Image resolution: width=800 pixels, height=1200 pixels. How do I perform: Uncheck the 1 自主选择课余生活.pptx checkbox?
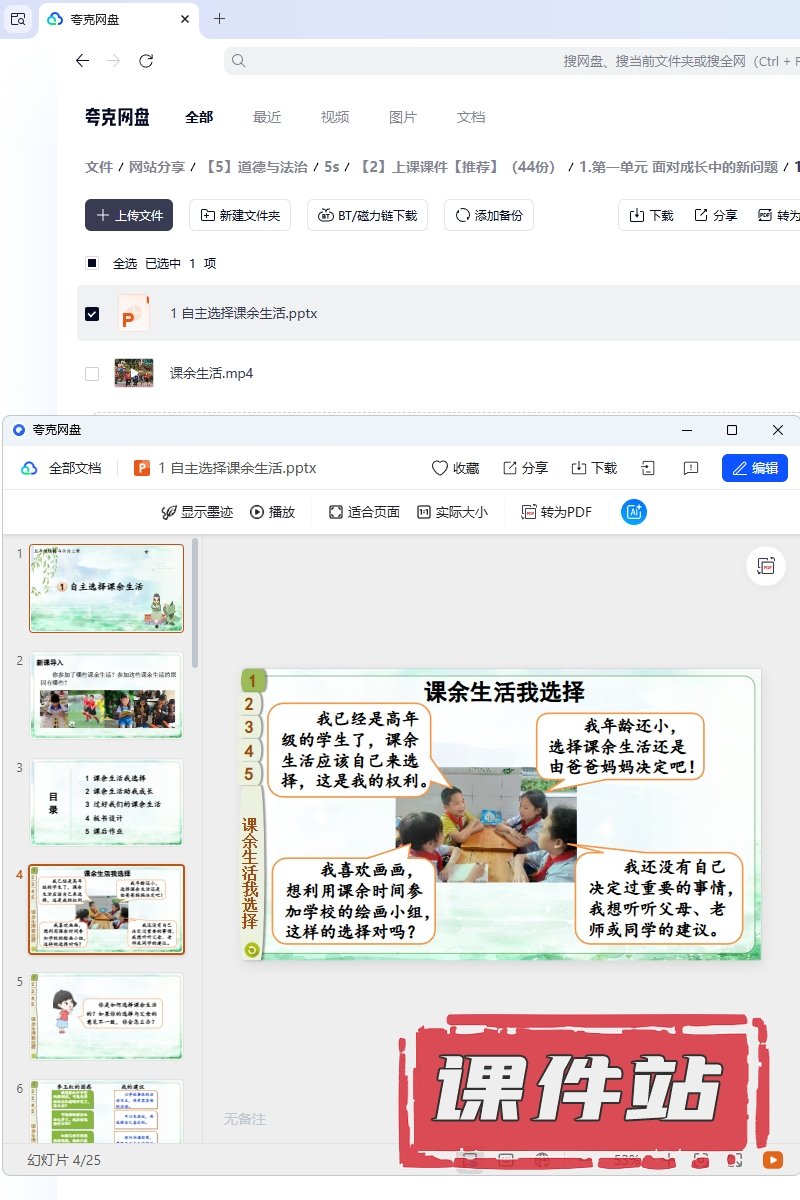pyautogui.click(x=92, y=314)
